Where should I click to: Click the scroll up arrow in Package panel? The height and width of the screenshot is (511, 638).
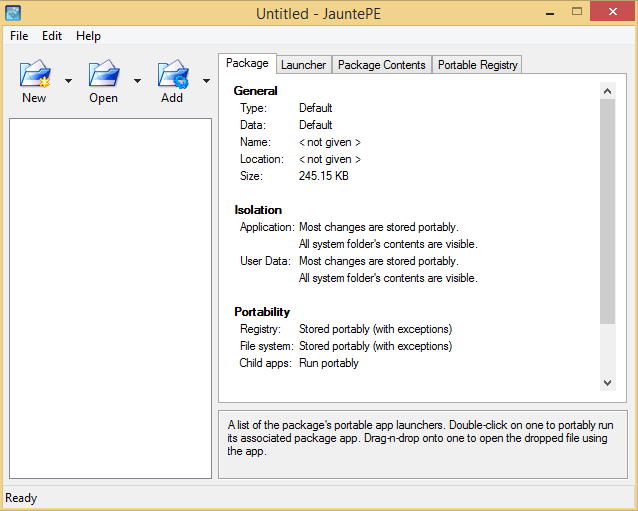point(607,91)
